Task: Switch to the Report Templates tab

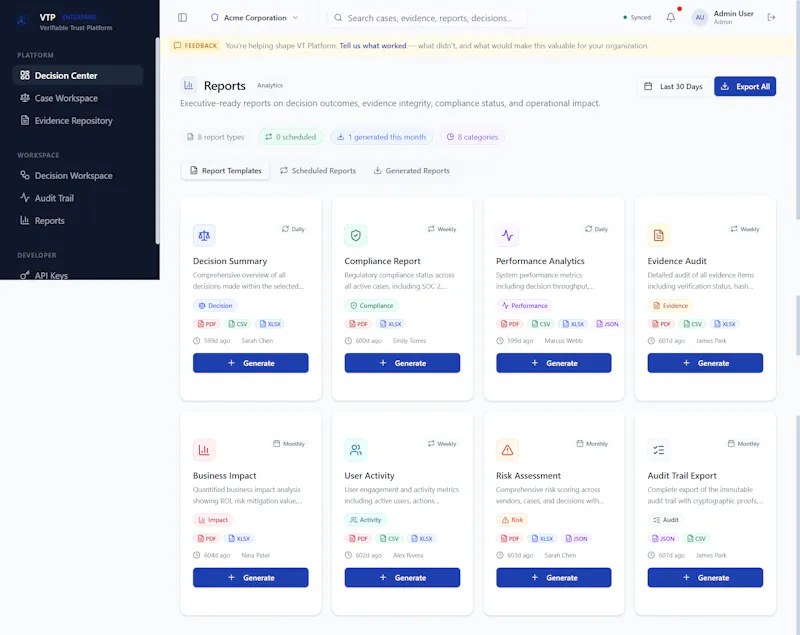Action: (226, 170)
